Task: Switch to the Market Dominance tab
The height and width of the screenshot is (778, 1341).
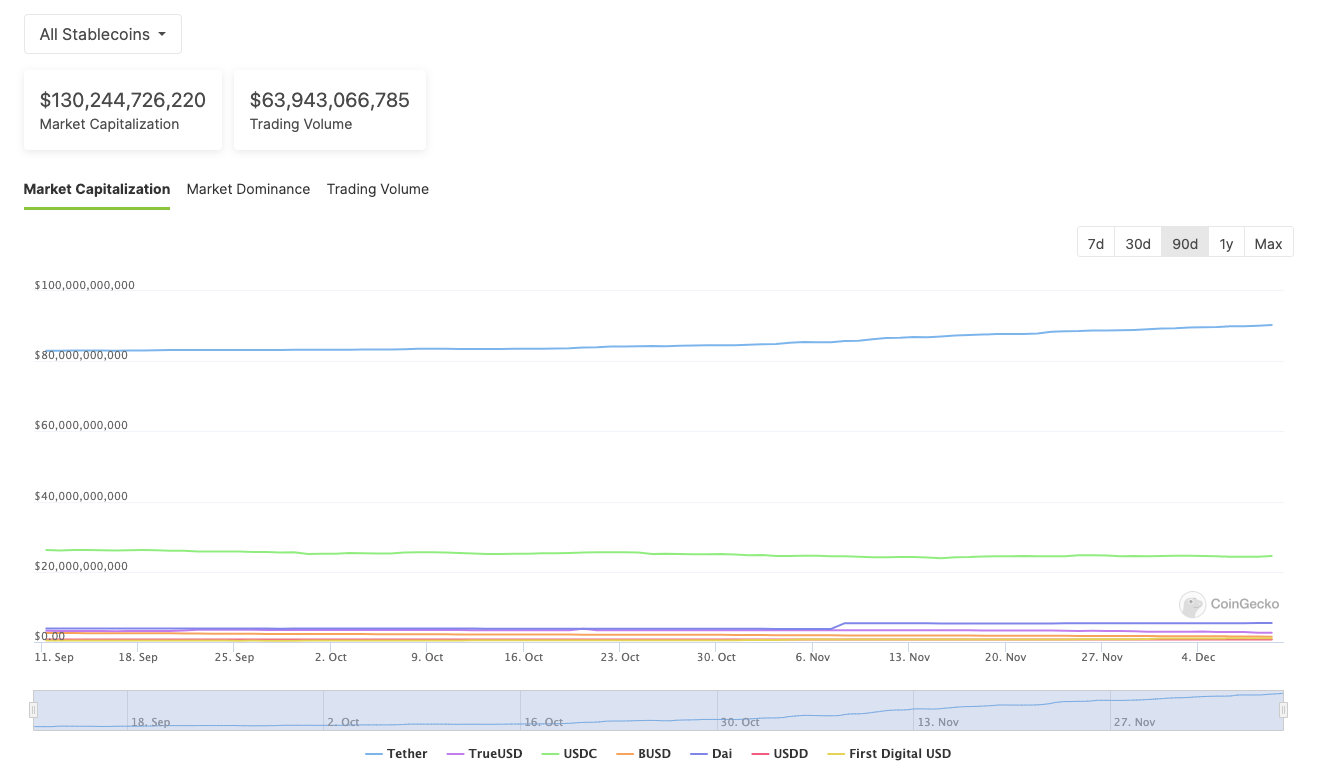Action: (x=248, y=189)
